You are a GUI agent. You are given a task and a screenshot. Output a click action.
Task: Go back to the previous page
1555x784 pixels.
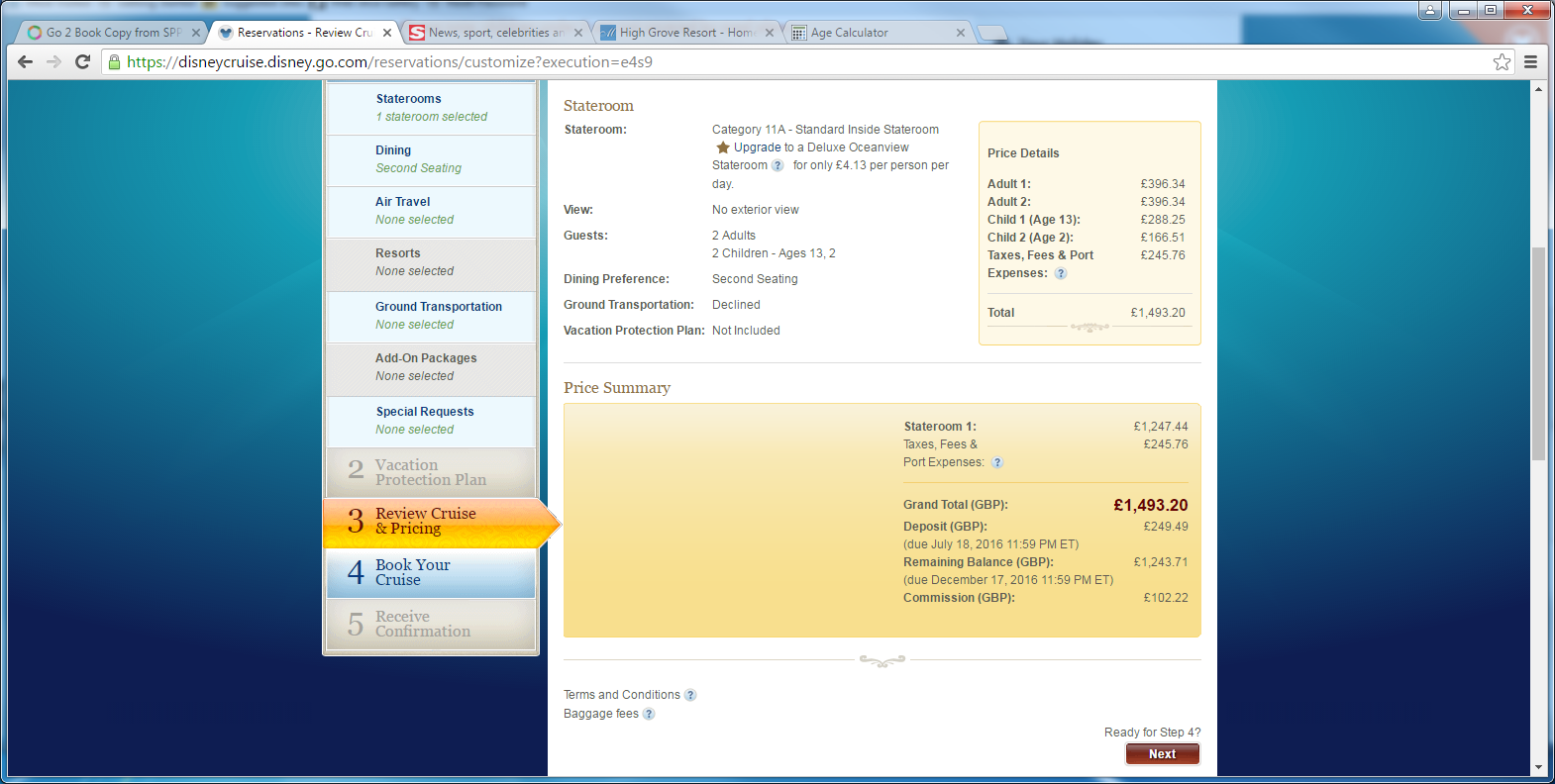pyautogui.click(x=26, y=61)
